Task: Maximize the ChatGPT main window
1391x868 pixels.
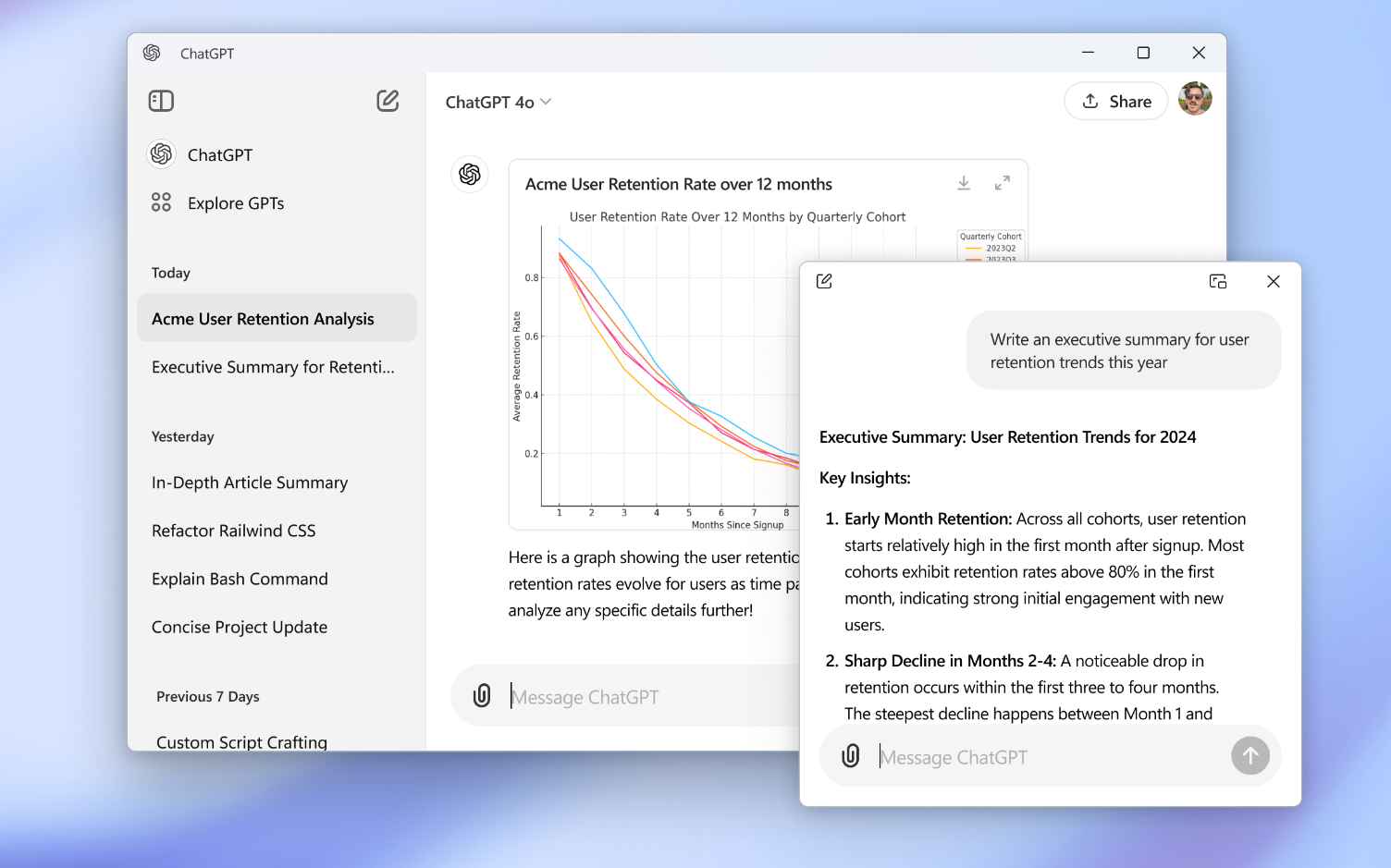Action: pyautogui.click(x=1143, y=53)
